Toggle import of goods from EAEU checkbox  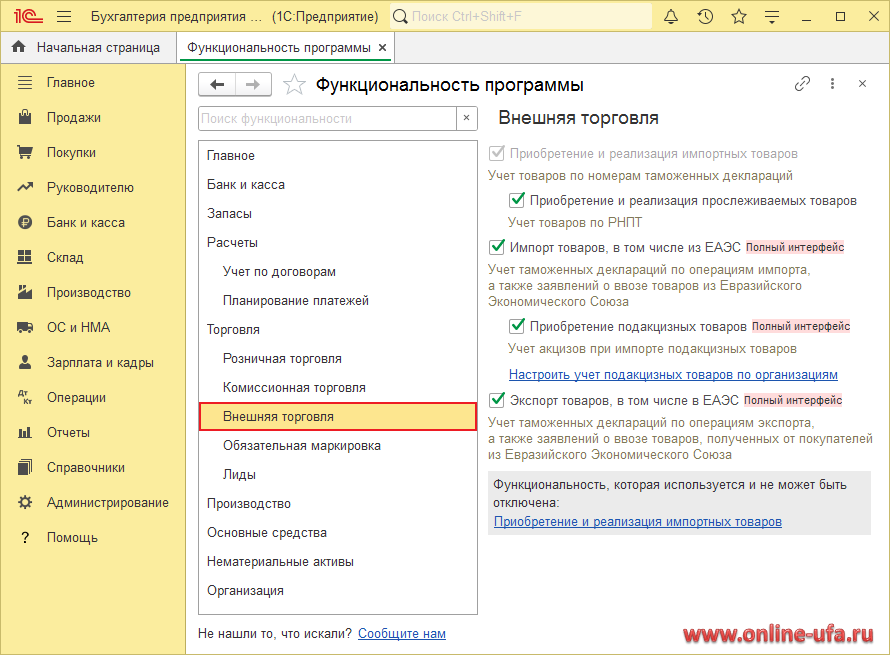click(496, 247)
